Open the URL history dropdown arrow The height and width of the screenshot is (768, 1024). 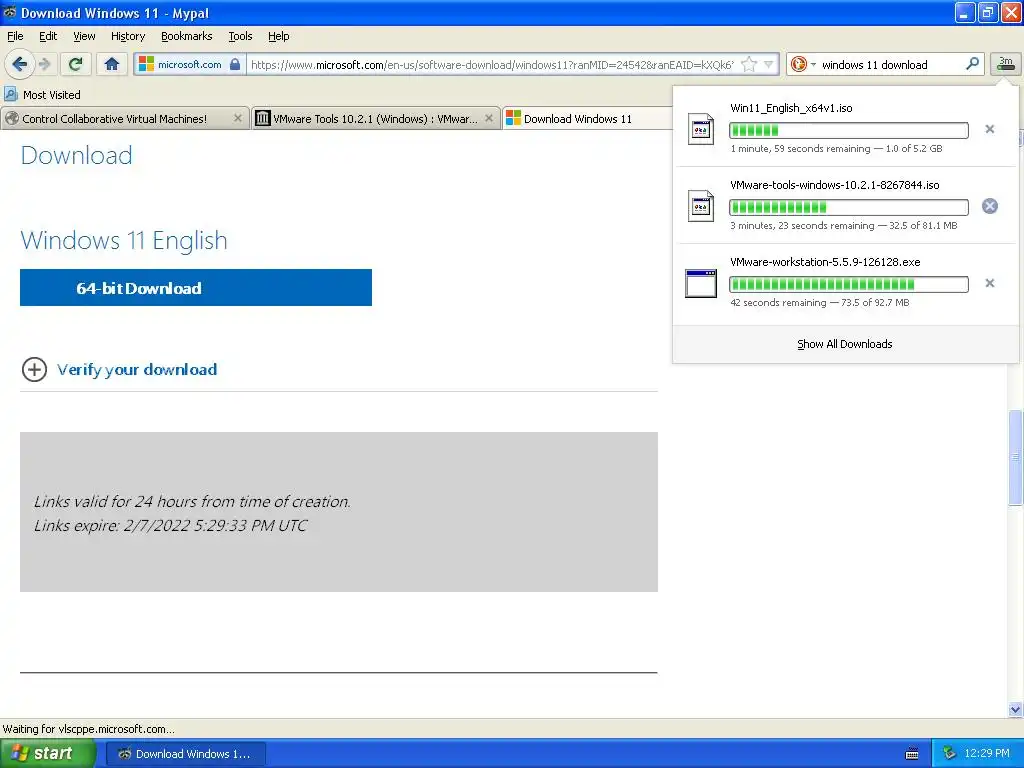point(769,64)
